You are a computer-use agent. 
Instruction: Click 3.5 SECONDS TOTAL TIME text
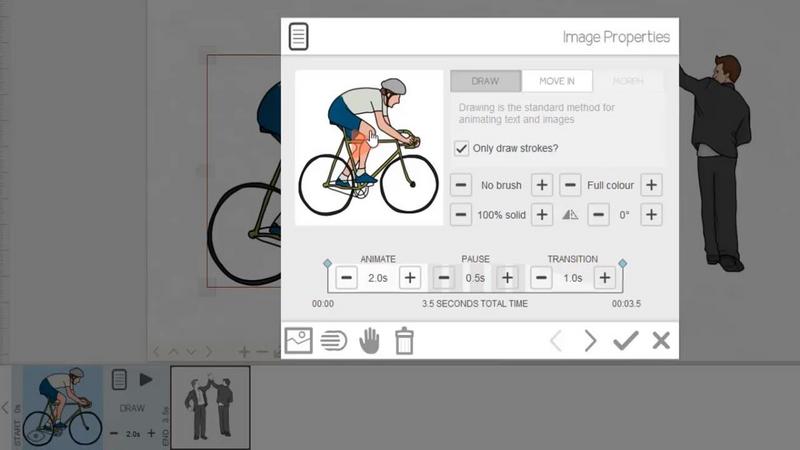click(474, 304)
